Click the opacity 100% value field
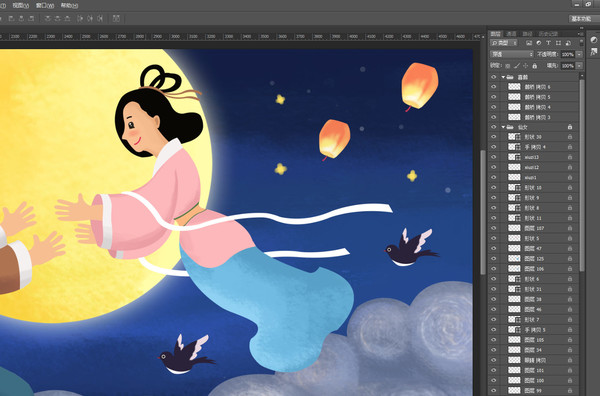600x396 pixels. 568,54
